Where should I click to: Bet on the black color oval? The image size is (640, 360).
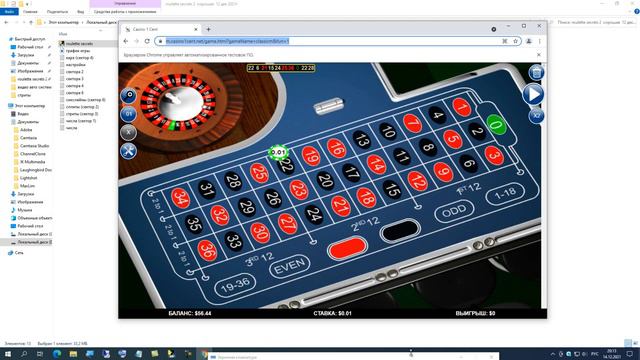400,229
